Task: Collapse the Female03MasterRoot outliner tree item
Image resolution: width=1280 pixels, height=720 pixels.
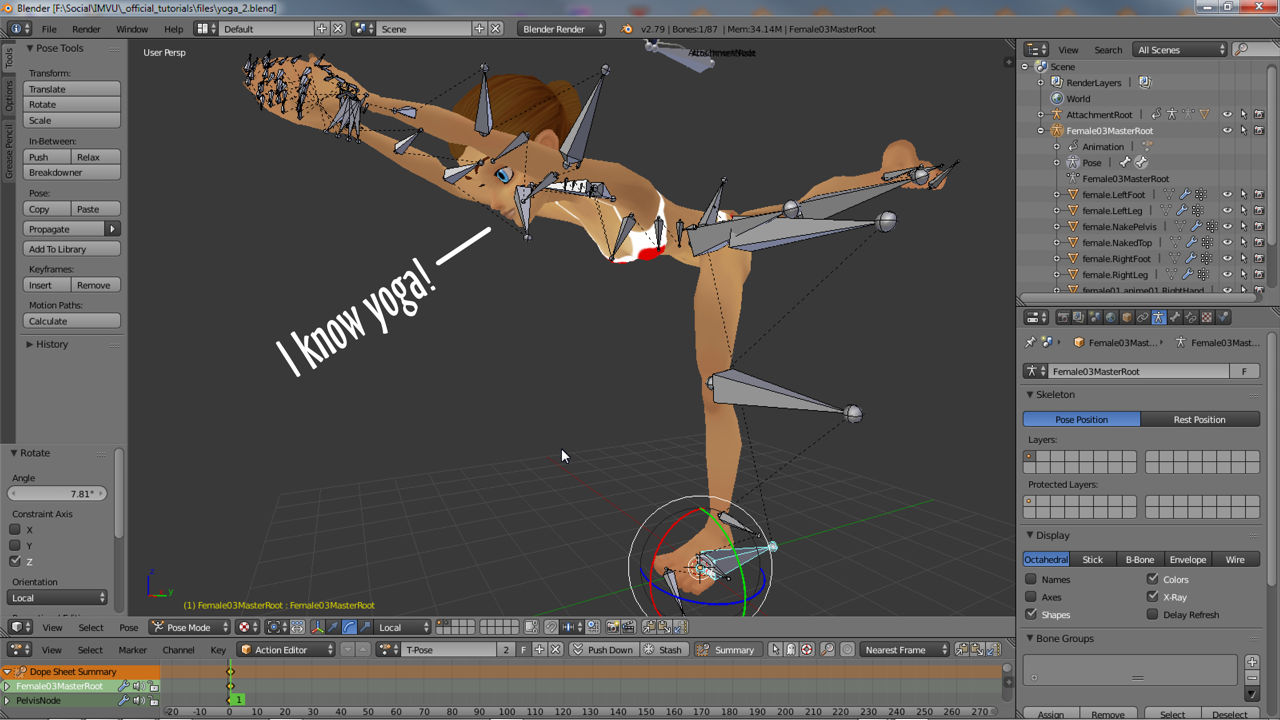Action: 1041,130
